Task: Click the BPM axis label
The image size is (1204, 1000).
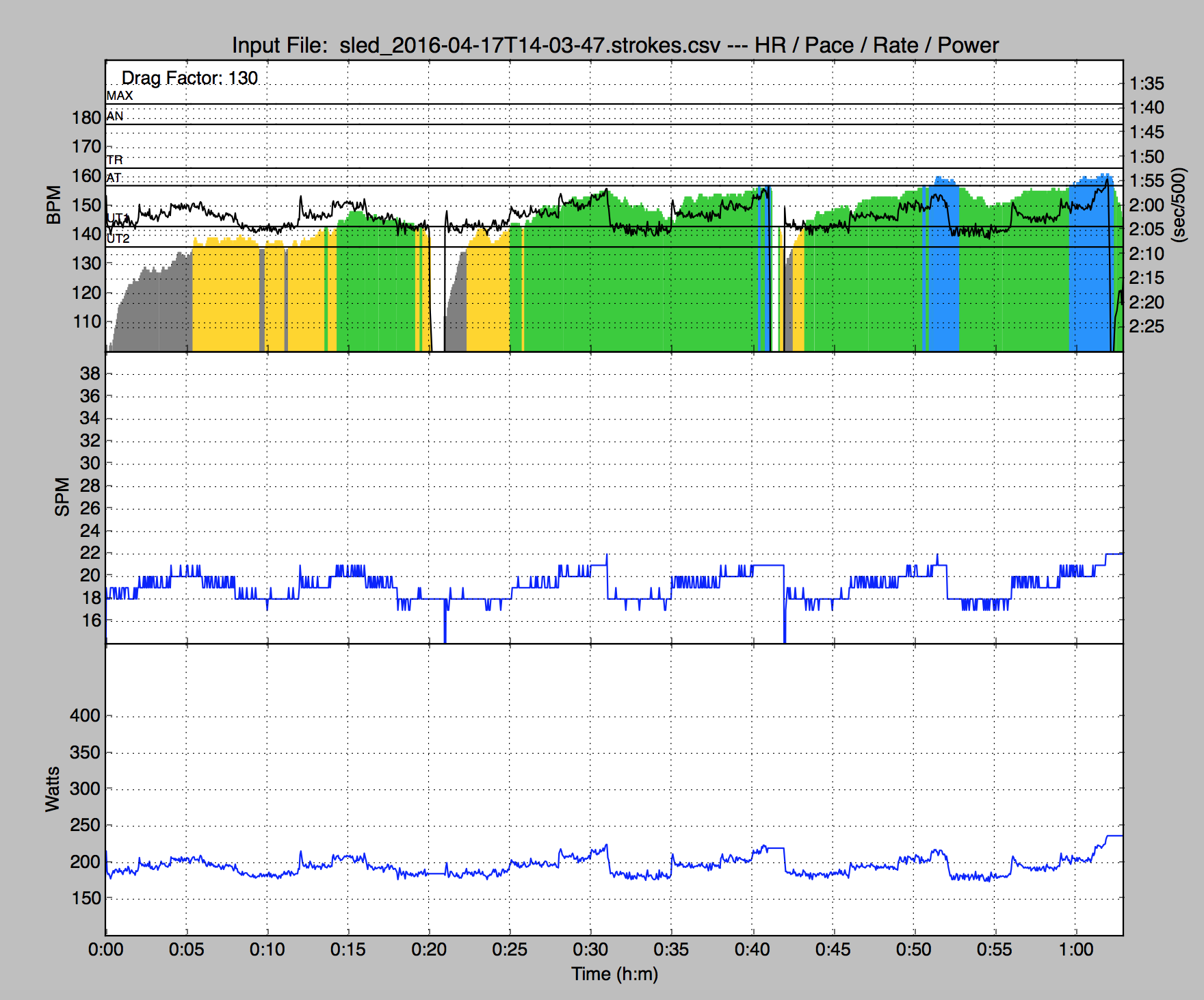Action: pos(53,205)
